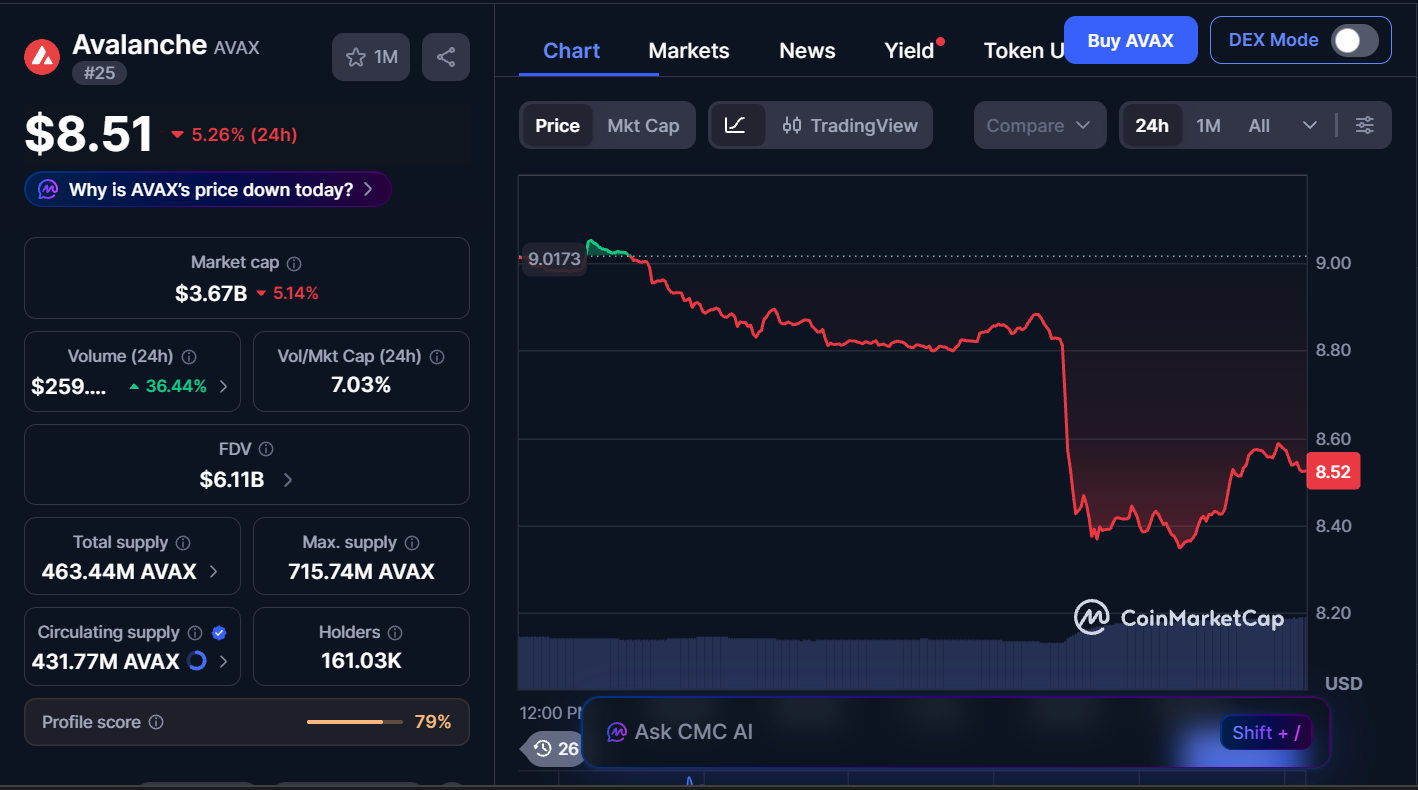Click the Buy AVAX button
Screen dimensions: 1418x790
(1130, 40)
